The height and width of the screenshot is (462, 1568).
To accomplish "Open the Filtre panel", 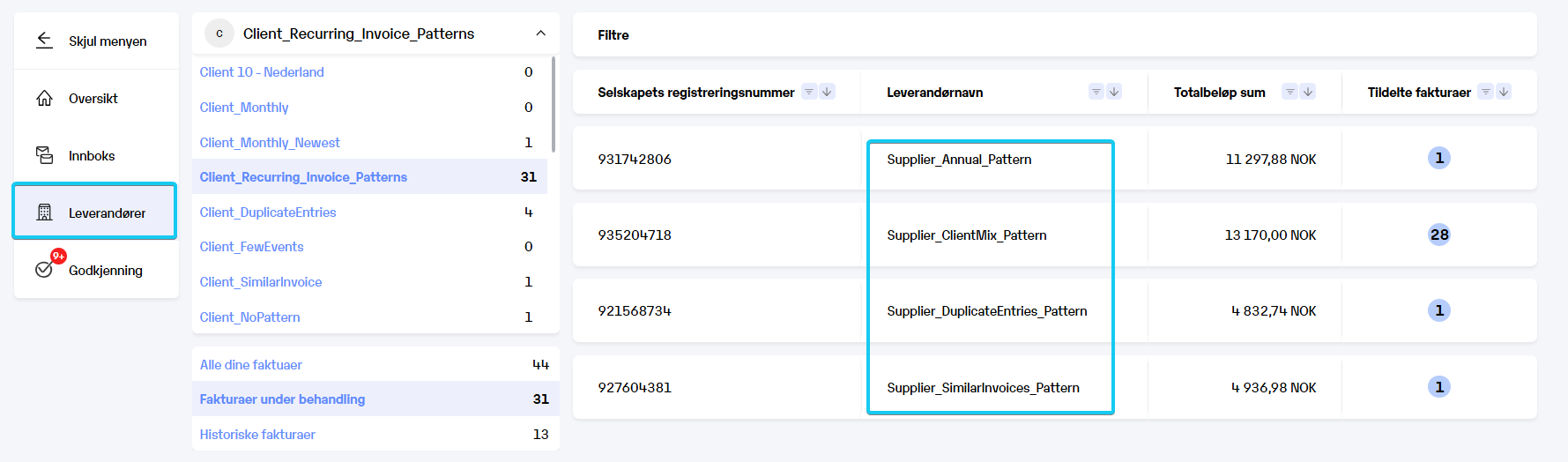I will 1054,35.
